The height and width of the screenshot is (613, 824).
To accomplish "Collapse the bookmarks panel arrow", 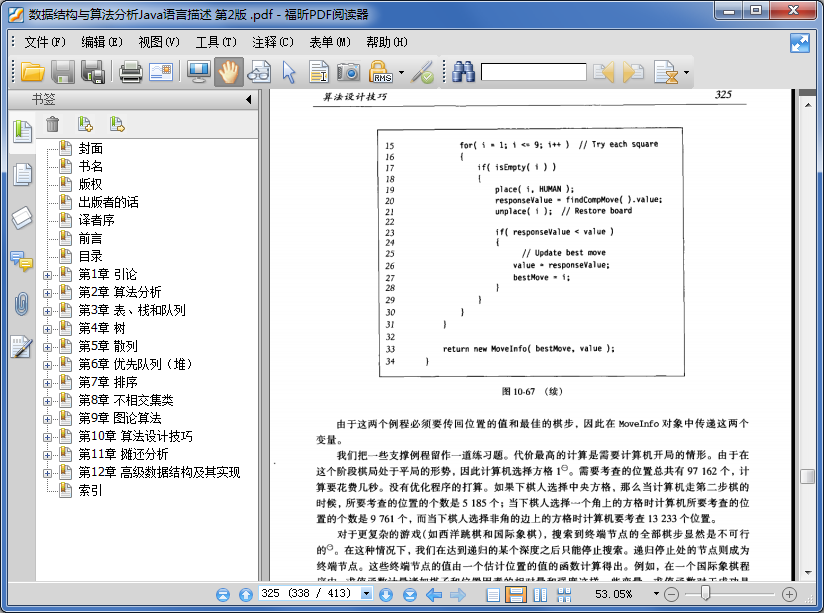I will (249, 99).
